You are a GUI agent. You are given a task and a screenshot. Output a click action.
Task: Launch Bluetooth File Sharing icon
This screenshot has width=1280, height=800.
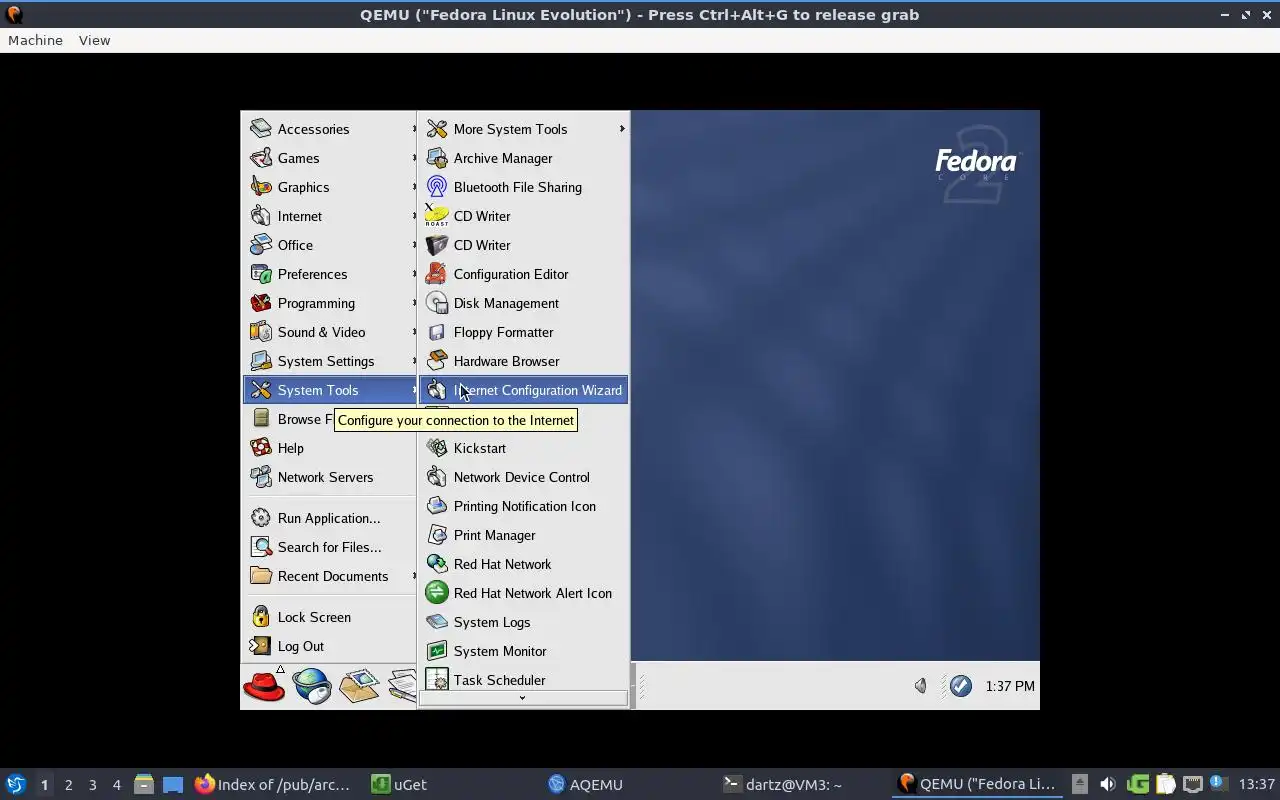tap(437, 187)
